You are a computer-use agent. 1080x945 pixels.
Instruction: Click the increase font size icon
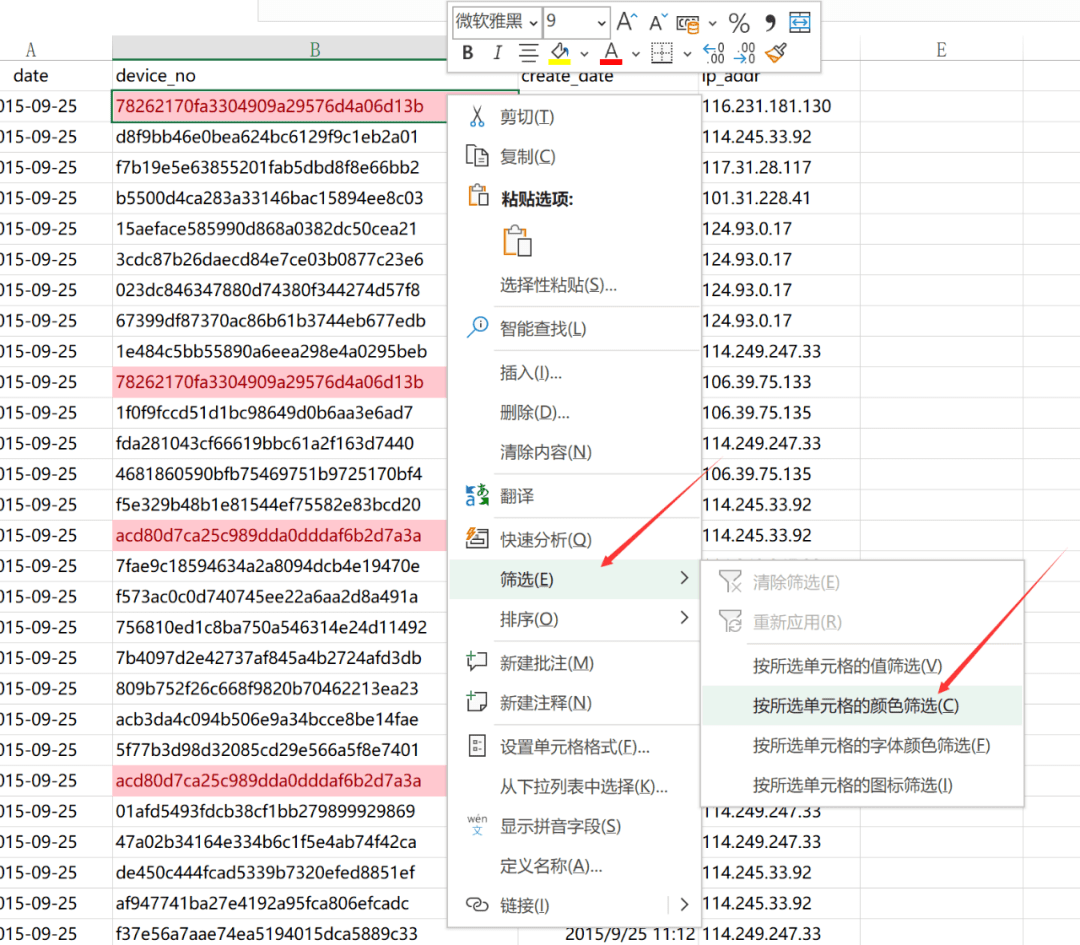click(x=626, y=20)
